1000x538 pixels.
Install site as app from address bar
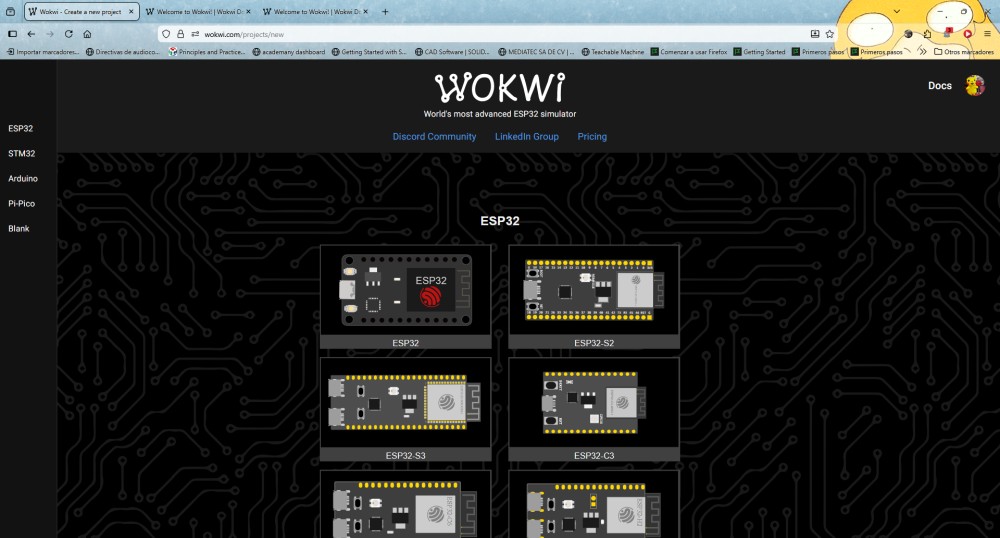point(814,34)
